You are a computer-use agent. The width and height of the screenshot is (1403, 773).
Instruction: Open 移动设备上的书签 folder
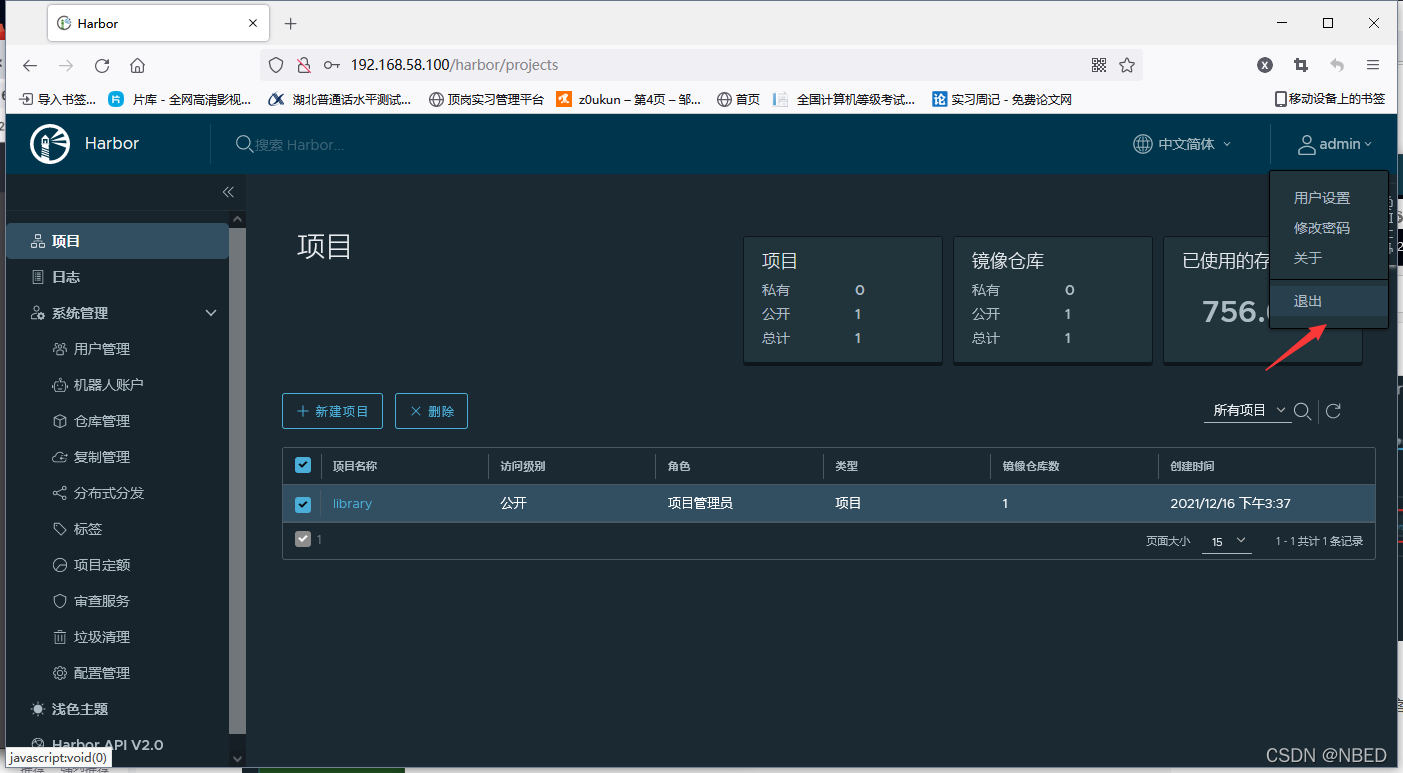(1330, 99)
